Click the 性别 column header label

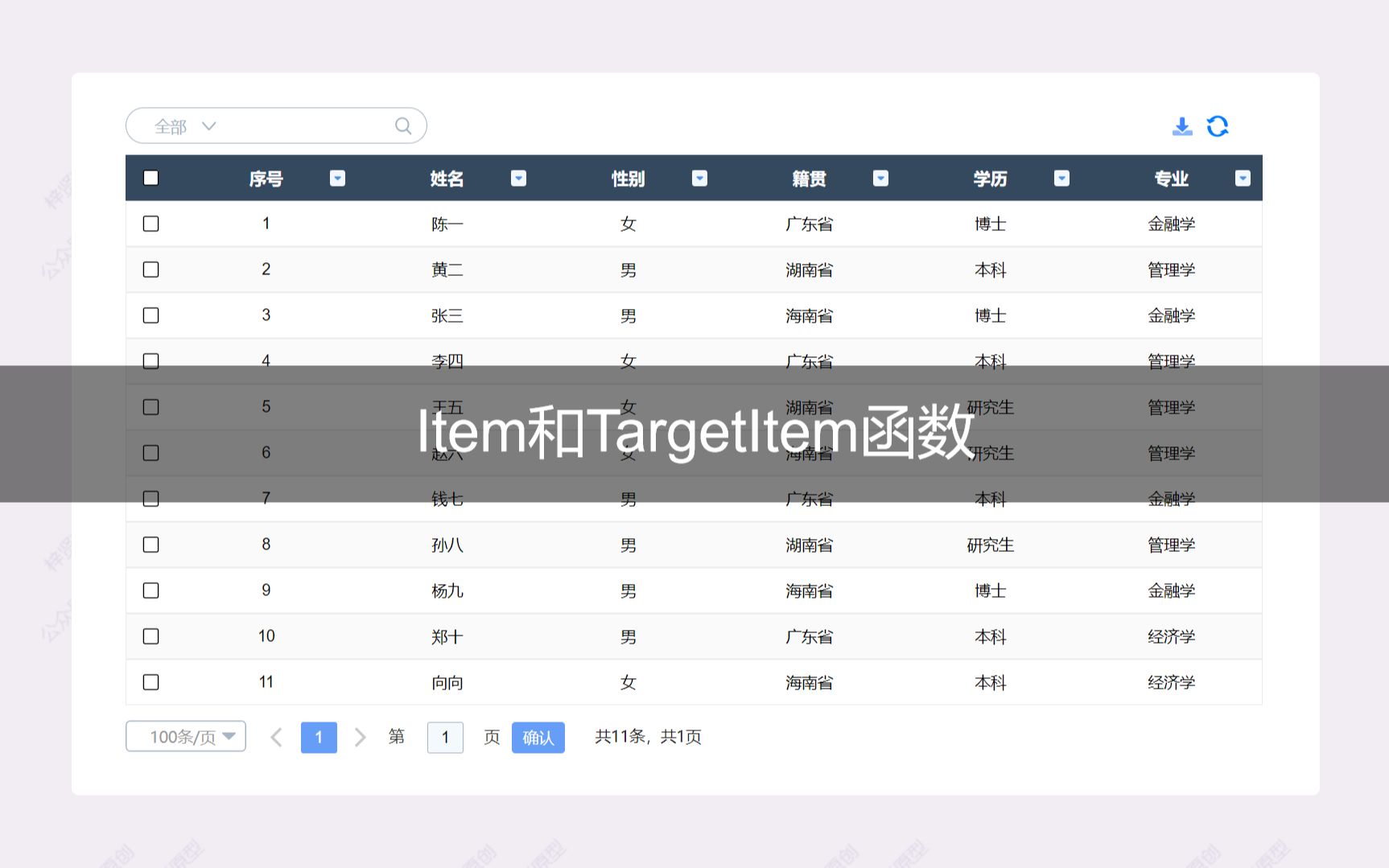pos(628,179)
